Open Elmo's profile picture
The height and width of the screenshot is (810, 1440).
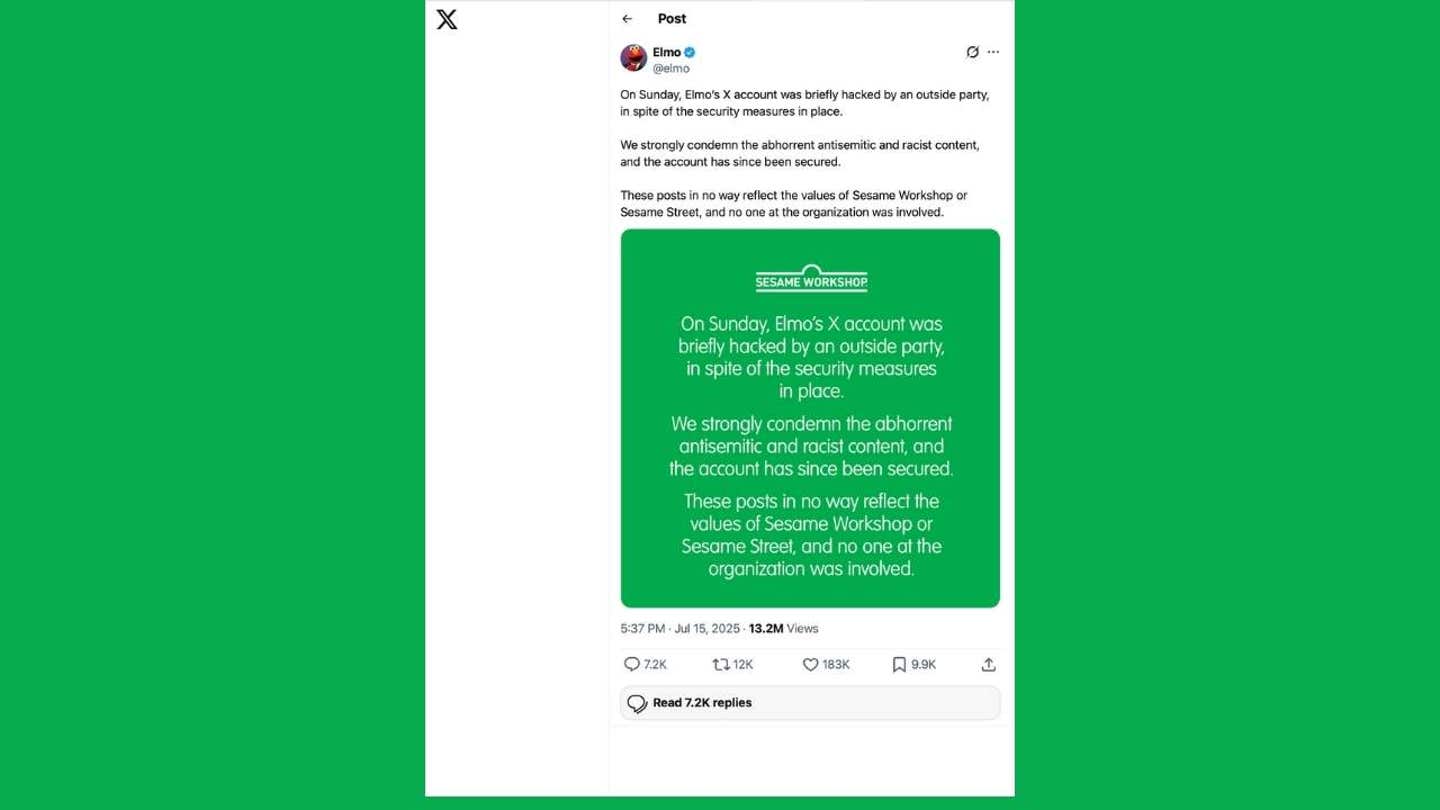[x=633, y=58]
